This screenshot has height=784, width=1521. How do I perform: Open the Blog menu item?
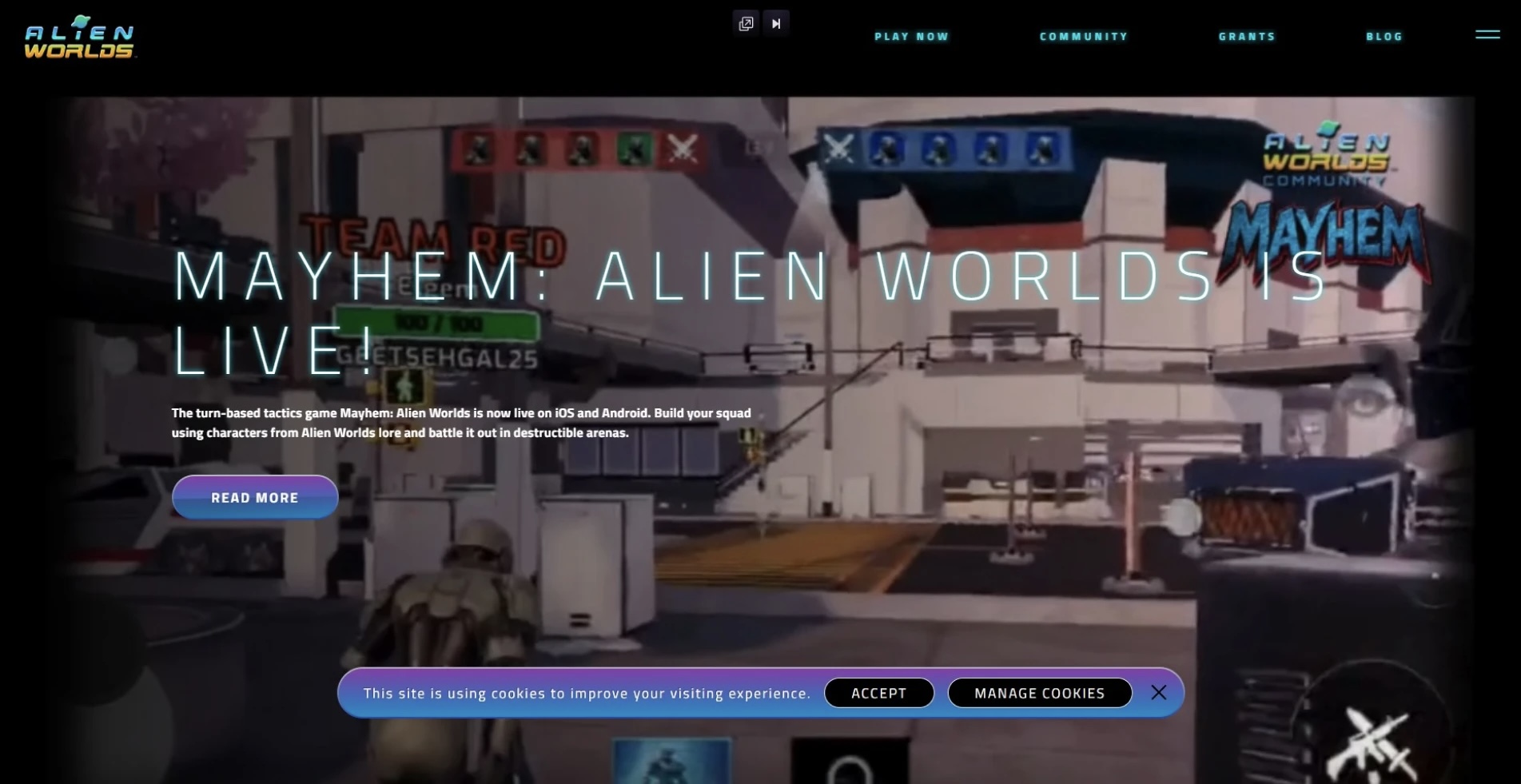(1384, 37)
